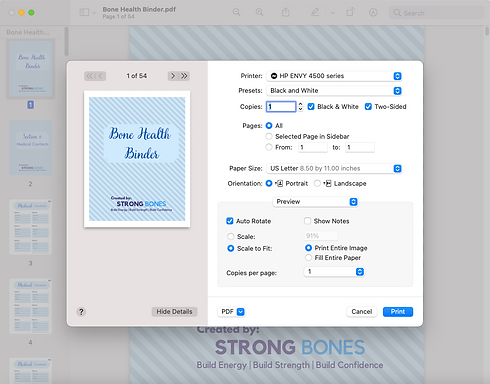Go to the next page in print preview
490x384 pixels.
point(173,76)
